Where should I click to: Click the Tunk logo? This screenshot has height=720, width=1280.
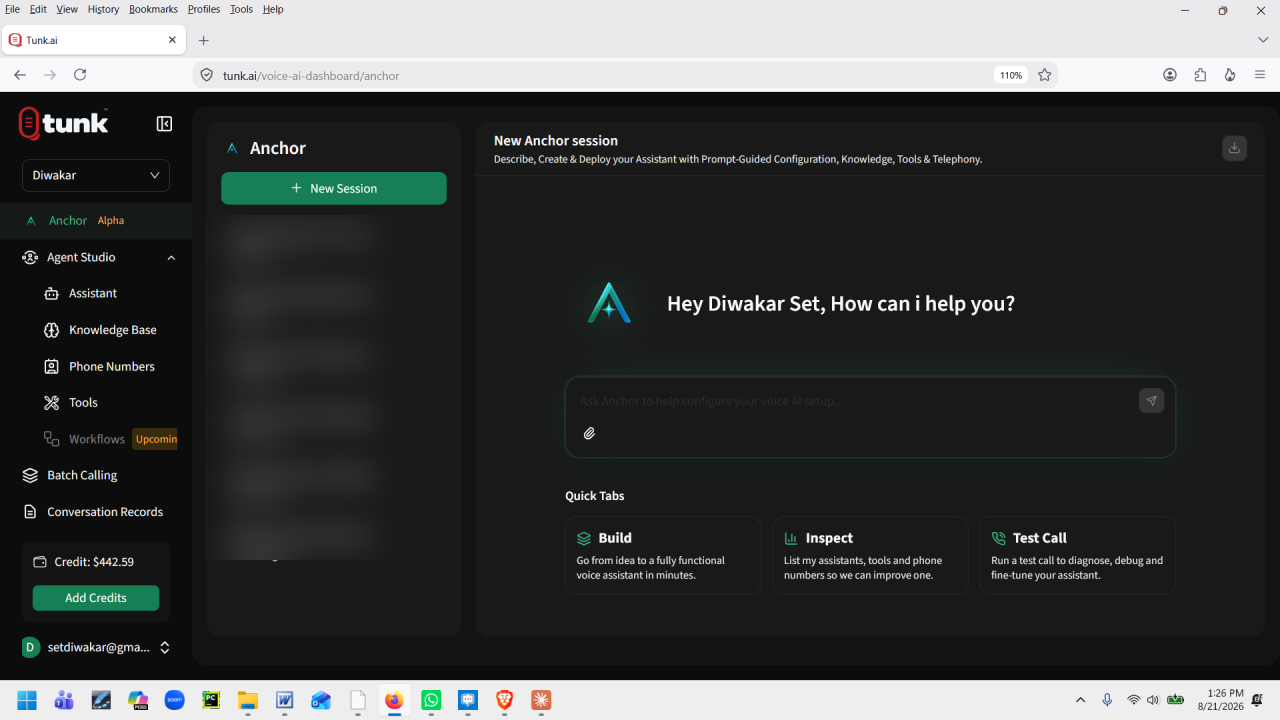tap(63, 123)
